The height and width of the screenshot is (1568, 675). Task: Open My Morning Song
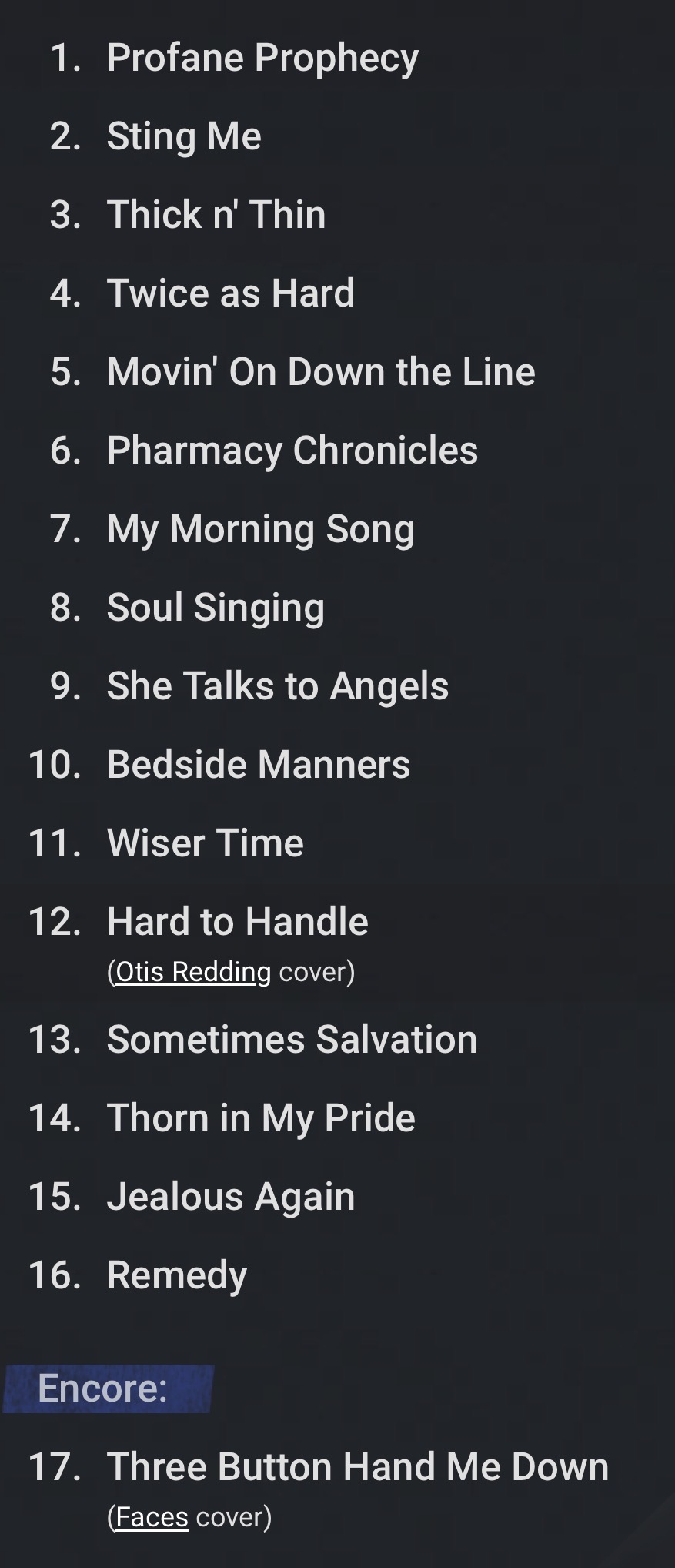[x=260, y=529]
